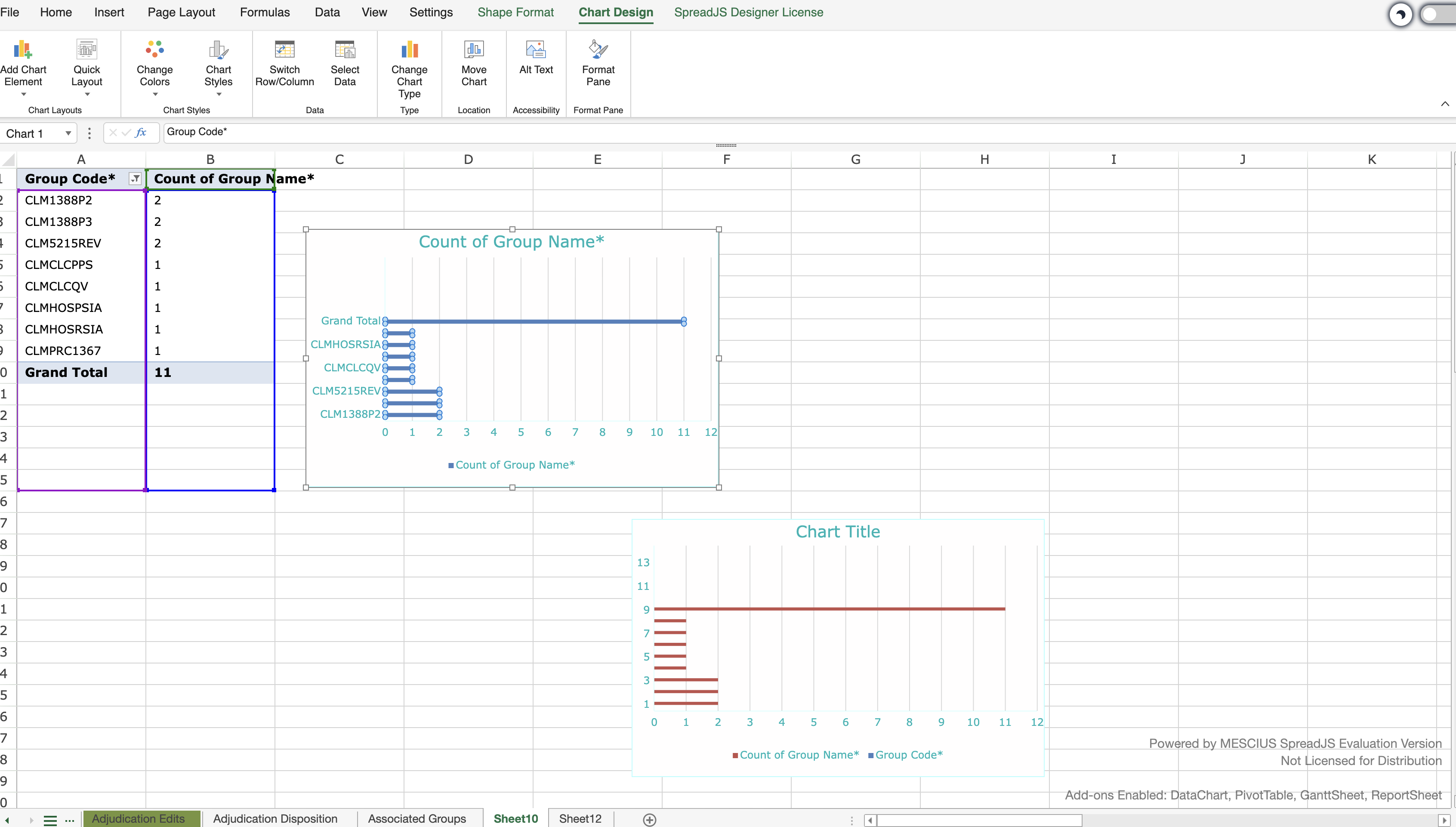Image resolution: width=1456 pixels, height=827 pixels.
Task: Click the Switch Row/Column icon
Action: pos(284,50)
